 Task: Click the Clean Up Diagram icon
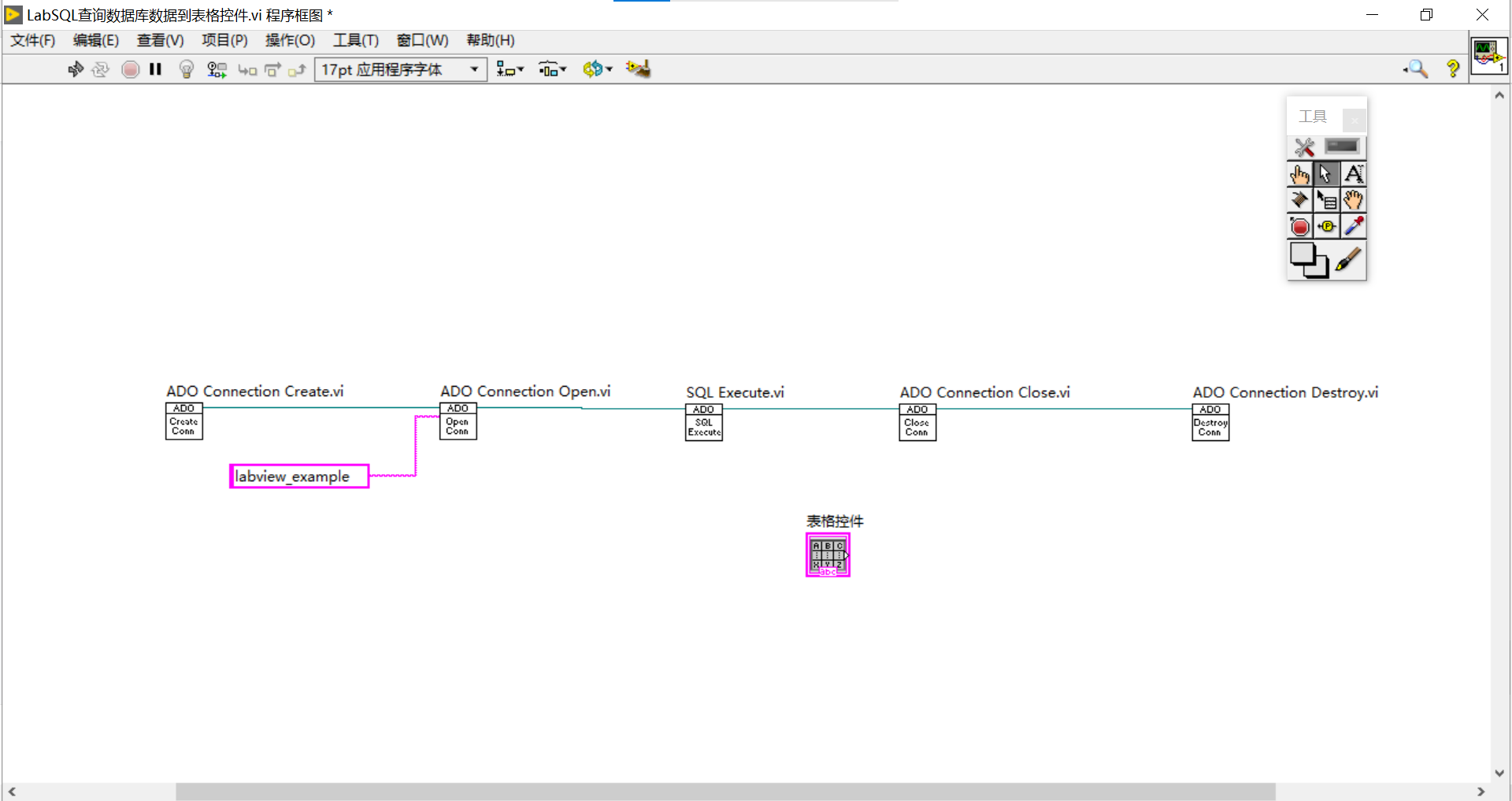click(638, 69)
